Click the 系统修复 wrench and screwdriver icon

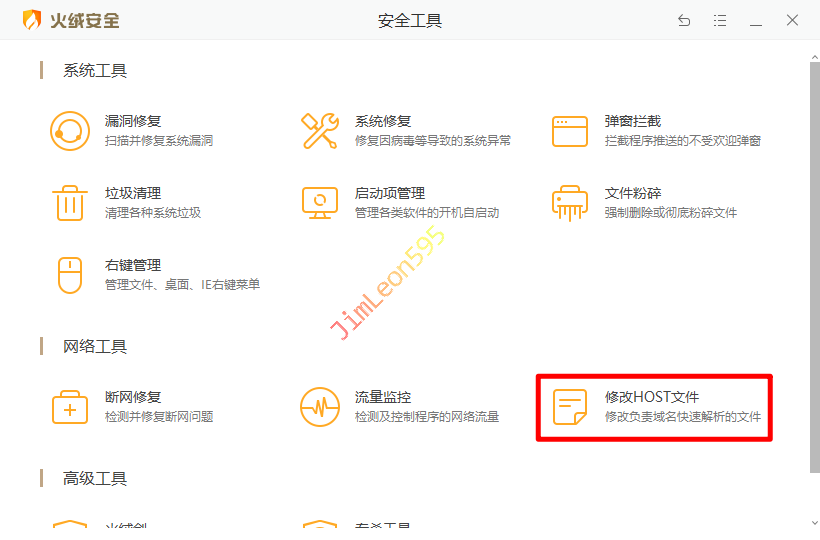click(x=320, y=131)
